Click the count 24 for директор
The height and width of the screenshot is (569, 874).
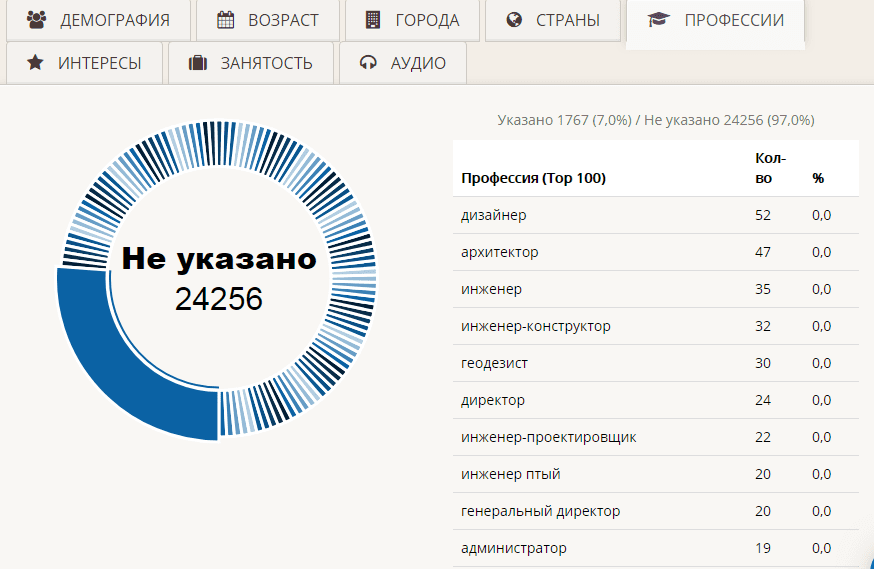[x=763, y=400]
